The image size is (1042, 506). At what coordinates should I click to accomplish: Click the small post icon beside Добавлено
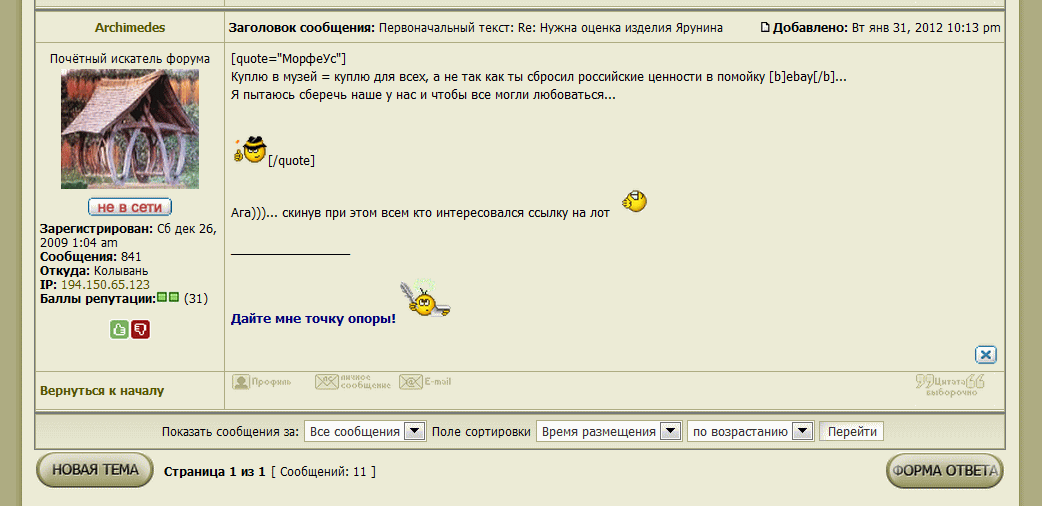click(x=766, y=27)
